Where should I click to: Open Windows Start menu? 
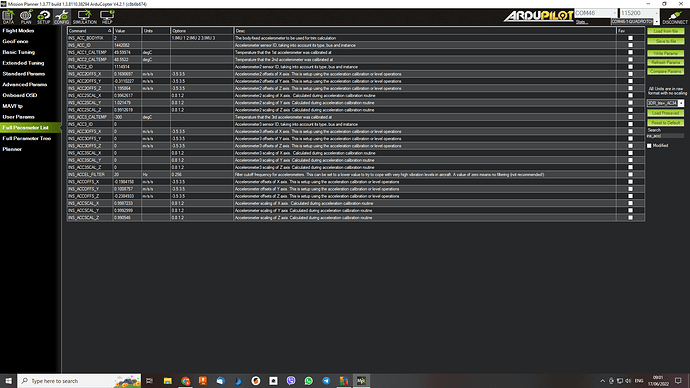point(8,381)
